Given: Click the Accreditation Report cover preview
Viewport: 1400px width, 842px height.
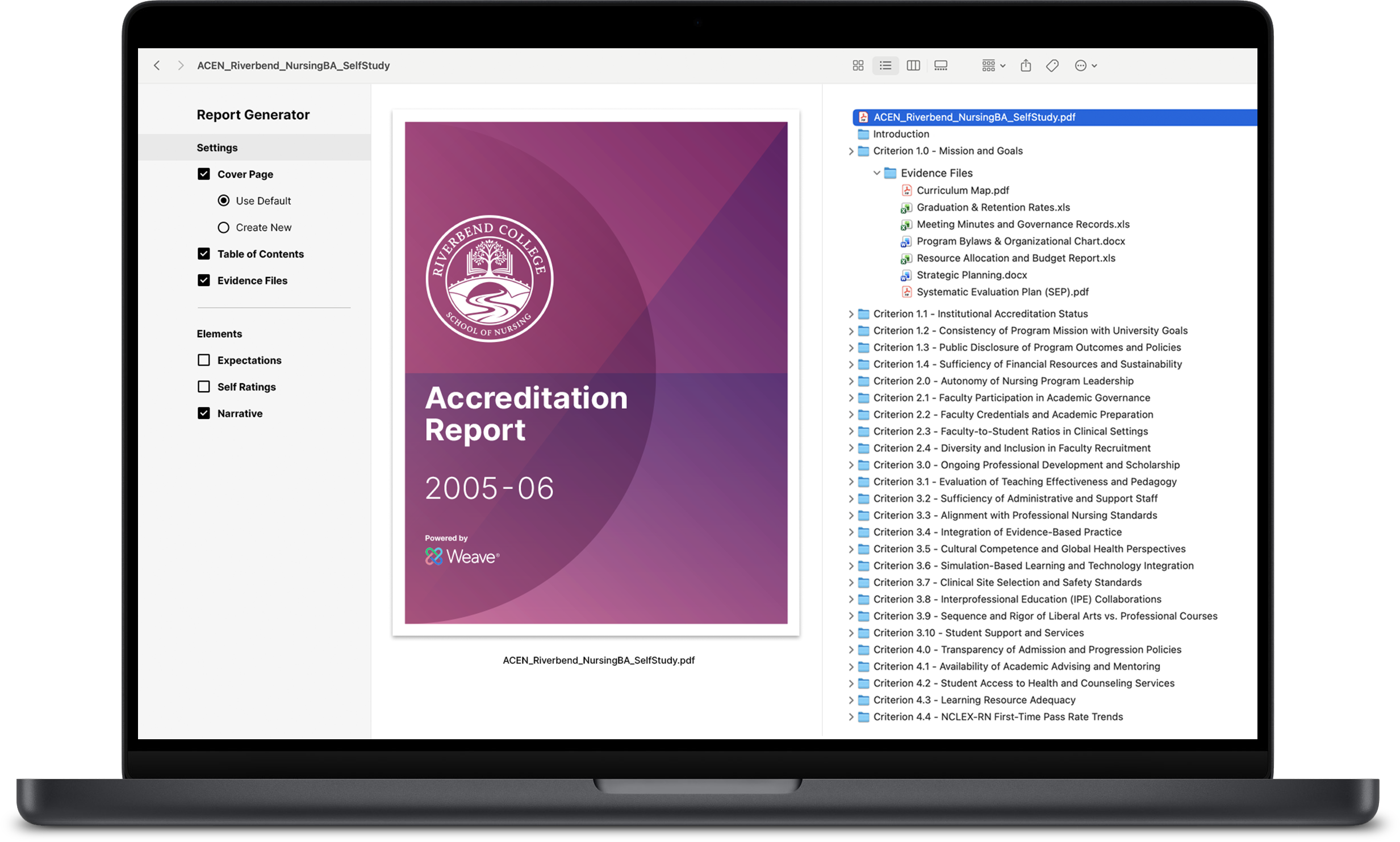Looking at the screenshot, I should pos(596,372).
